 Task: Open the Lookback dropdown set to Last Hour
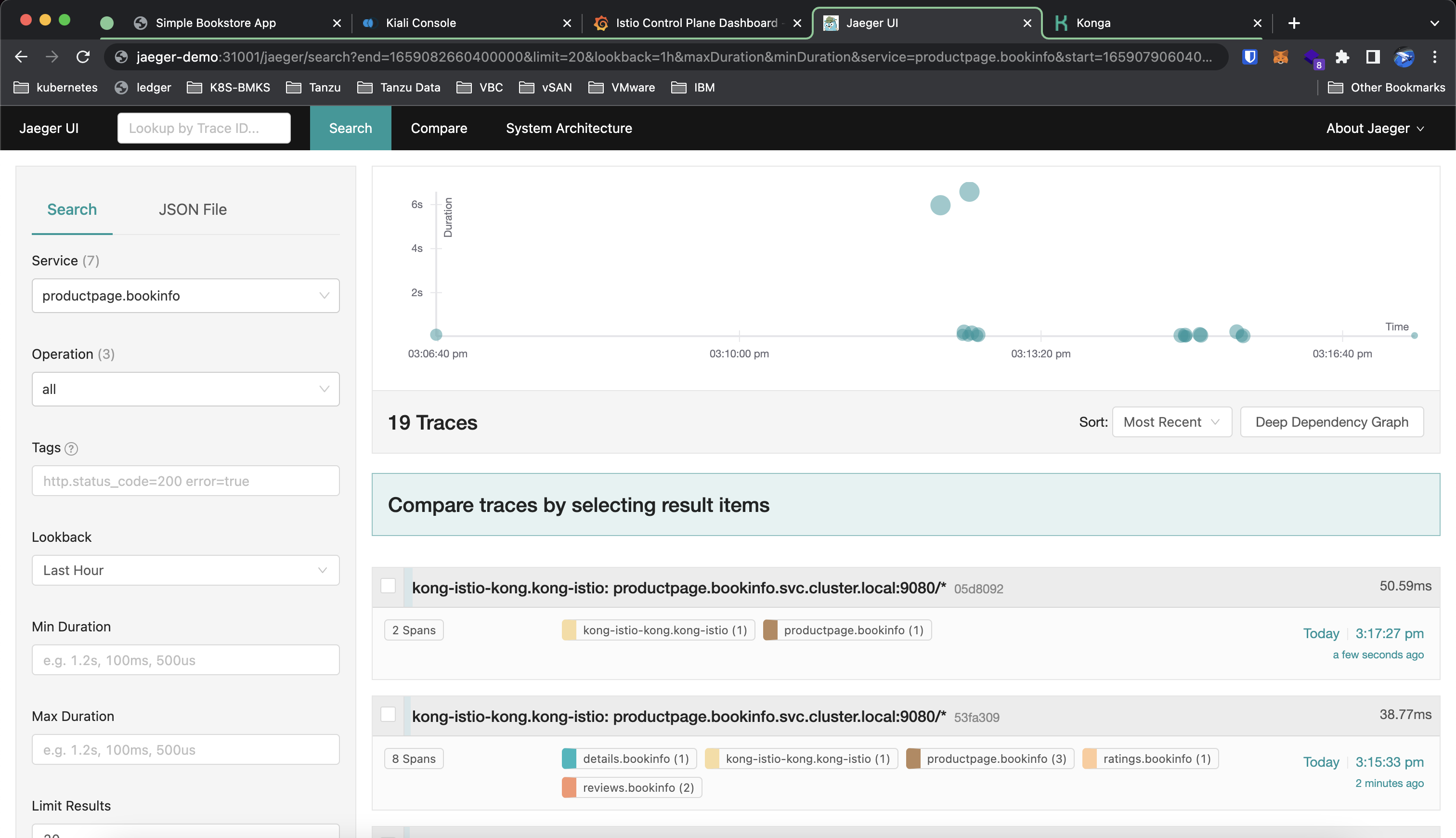coord(186,570)
